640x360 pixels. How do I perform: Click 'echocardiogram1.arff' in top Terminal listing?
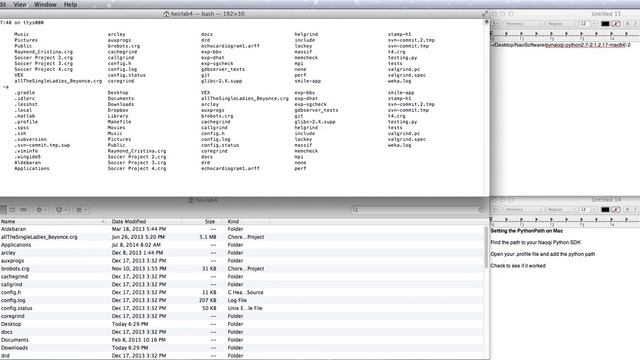coord(230,46)
